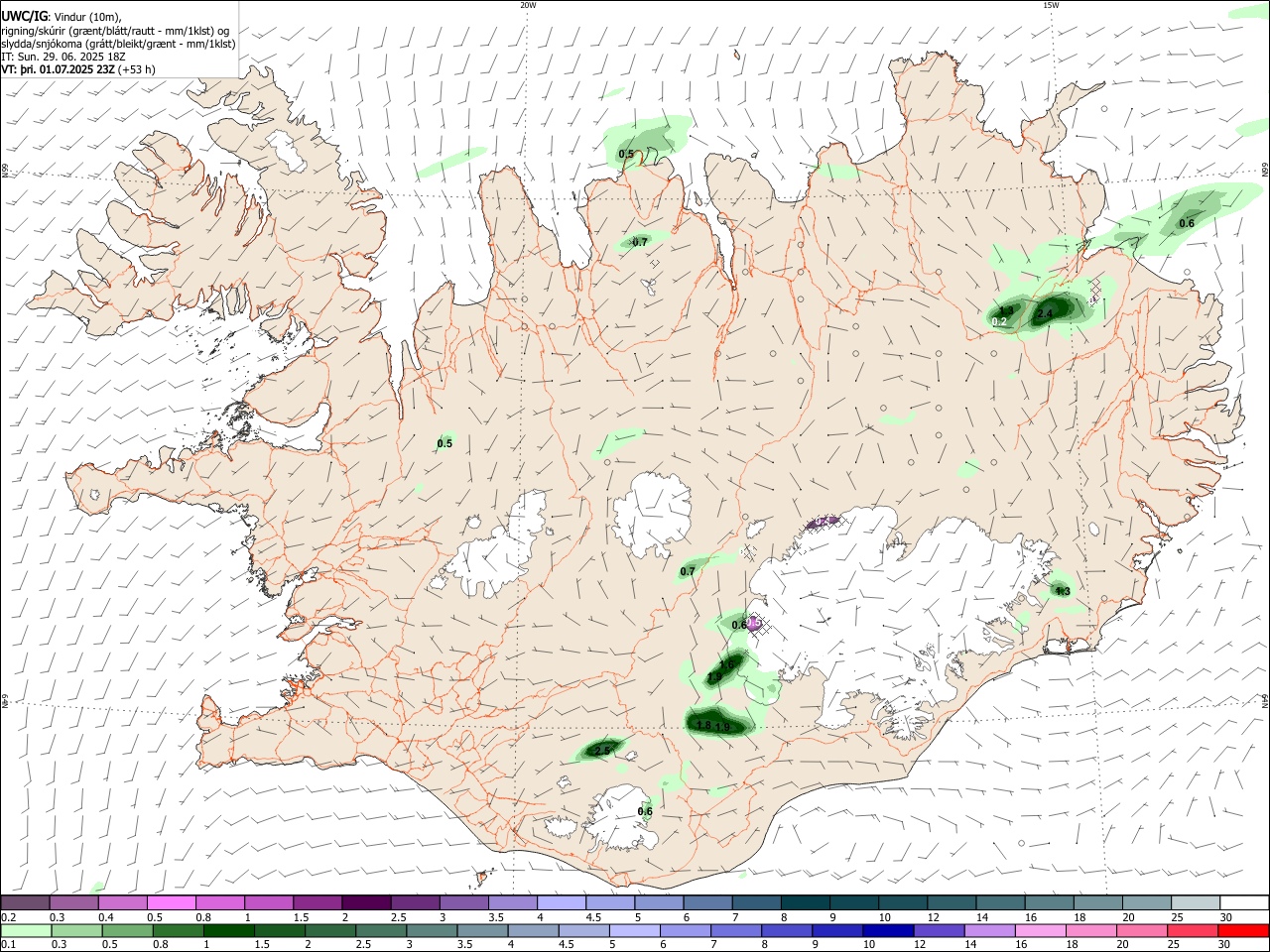Click the 20W longitude label

click(x=528, y=5)
